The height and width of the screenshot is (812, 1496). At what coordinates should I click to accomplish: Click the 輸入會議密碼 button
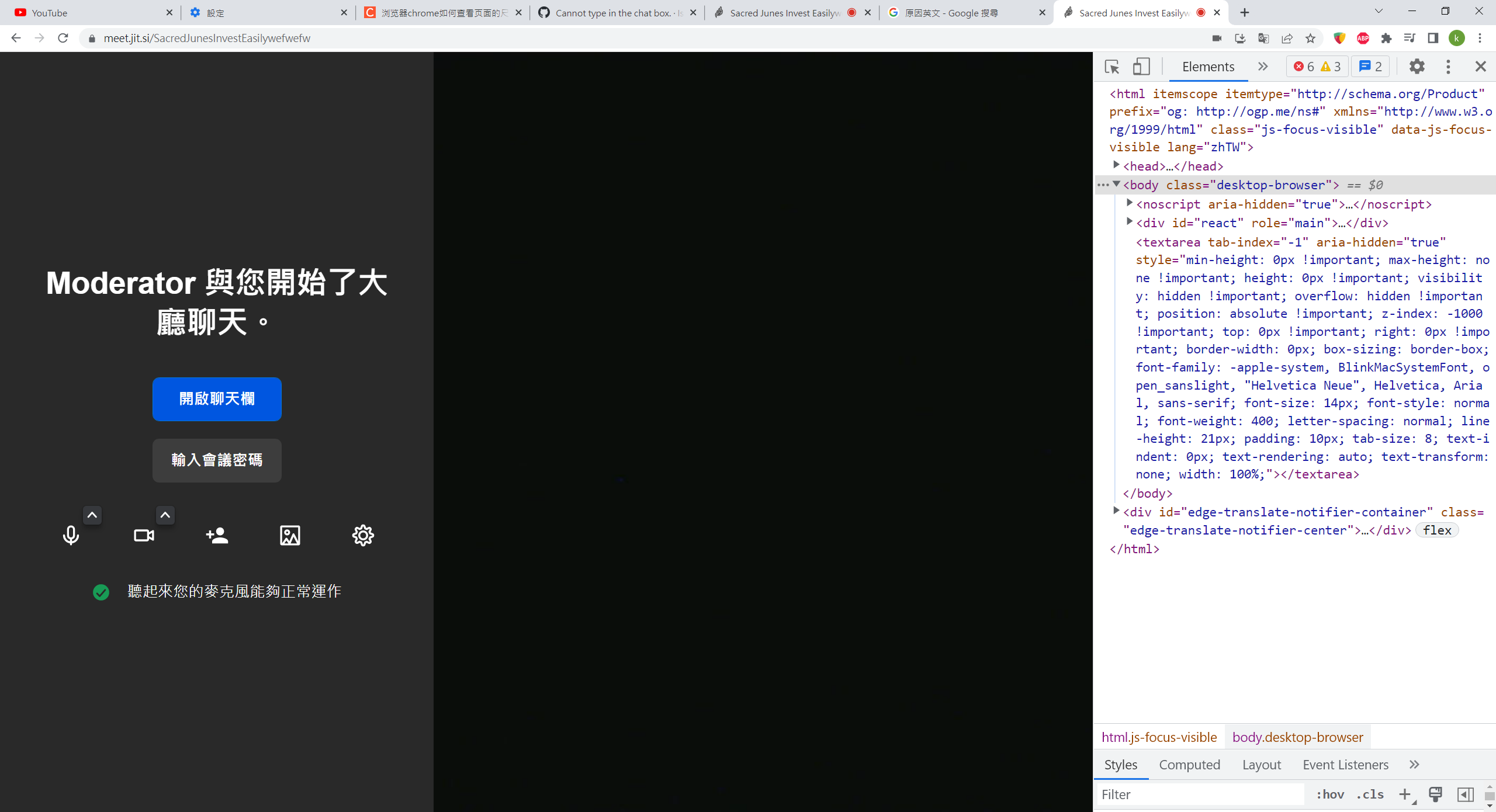(217, 460)
